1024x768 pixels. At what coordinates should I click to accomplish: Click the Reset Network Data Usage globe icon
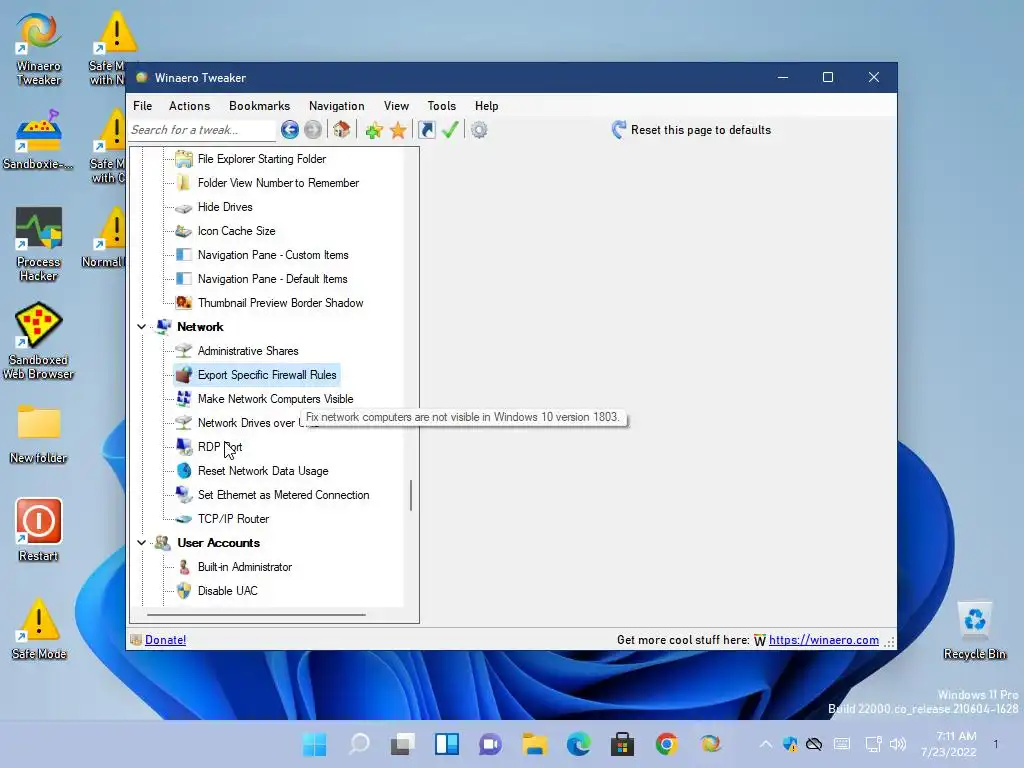click(184, 471)
